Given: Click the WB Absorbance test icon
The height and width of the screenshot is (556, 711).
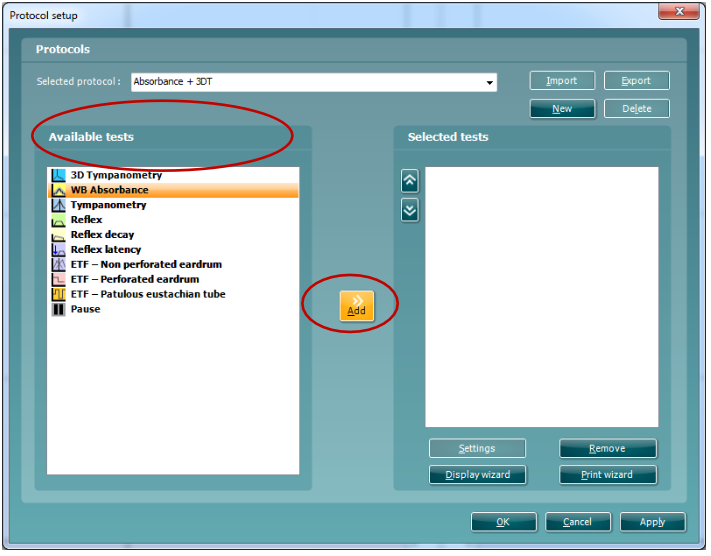Looking at the screenshot, I should (58, 190).
